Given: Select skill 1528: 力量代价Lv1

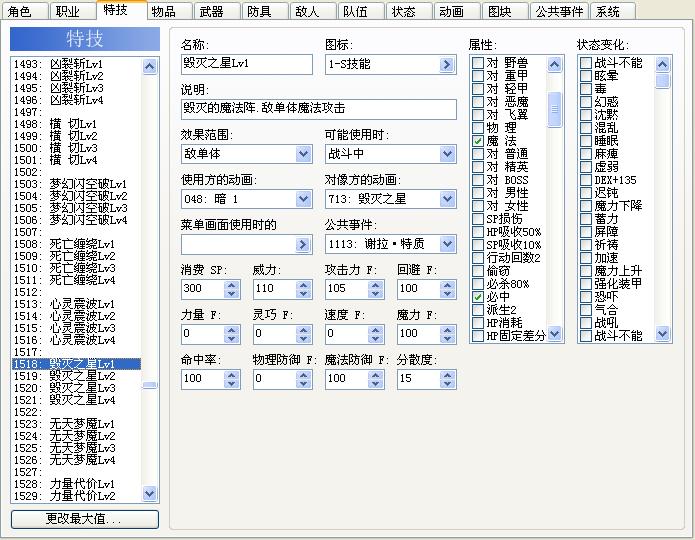Looking at the screenshot, I should click(76, 484).
